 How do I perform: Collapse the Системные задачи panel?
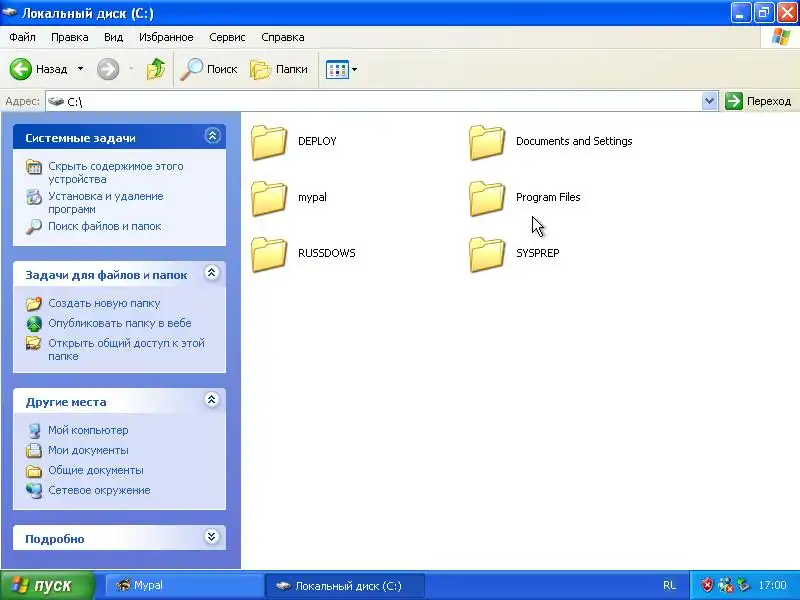point(212,136)
